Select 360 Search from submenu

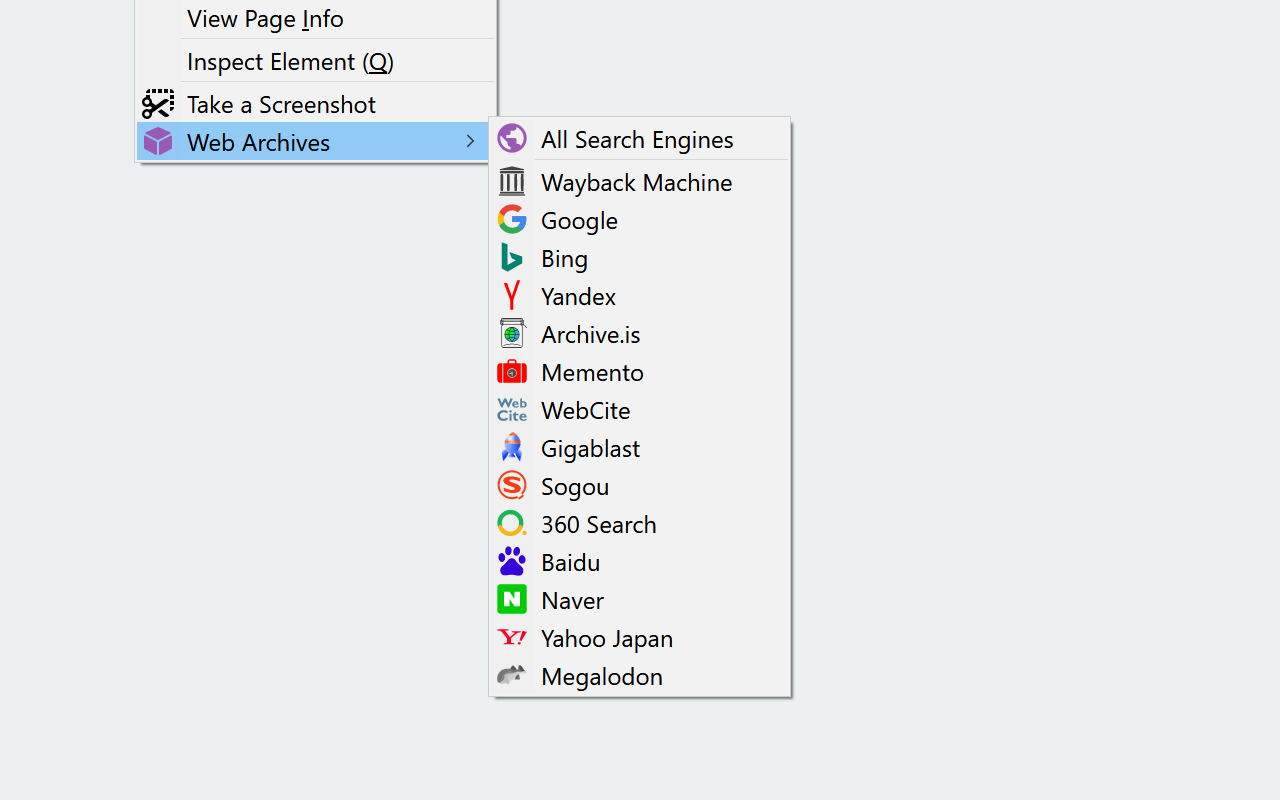[x=640, y=524]
